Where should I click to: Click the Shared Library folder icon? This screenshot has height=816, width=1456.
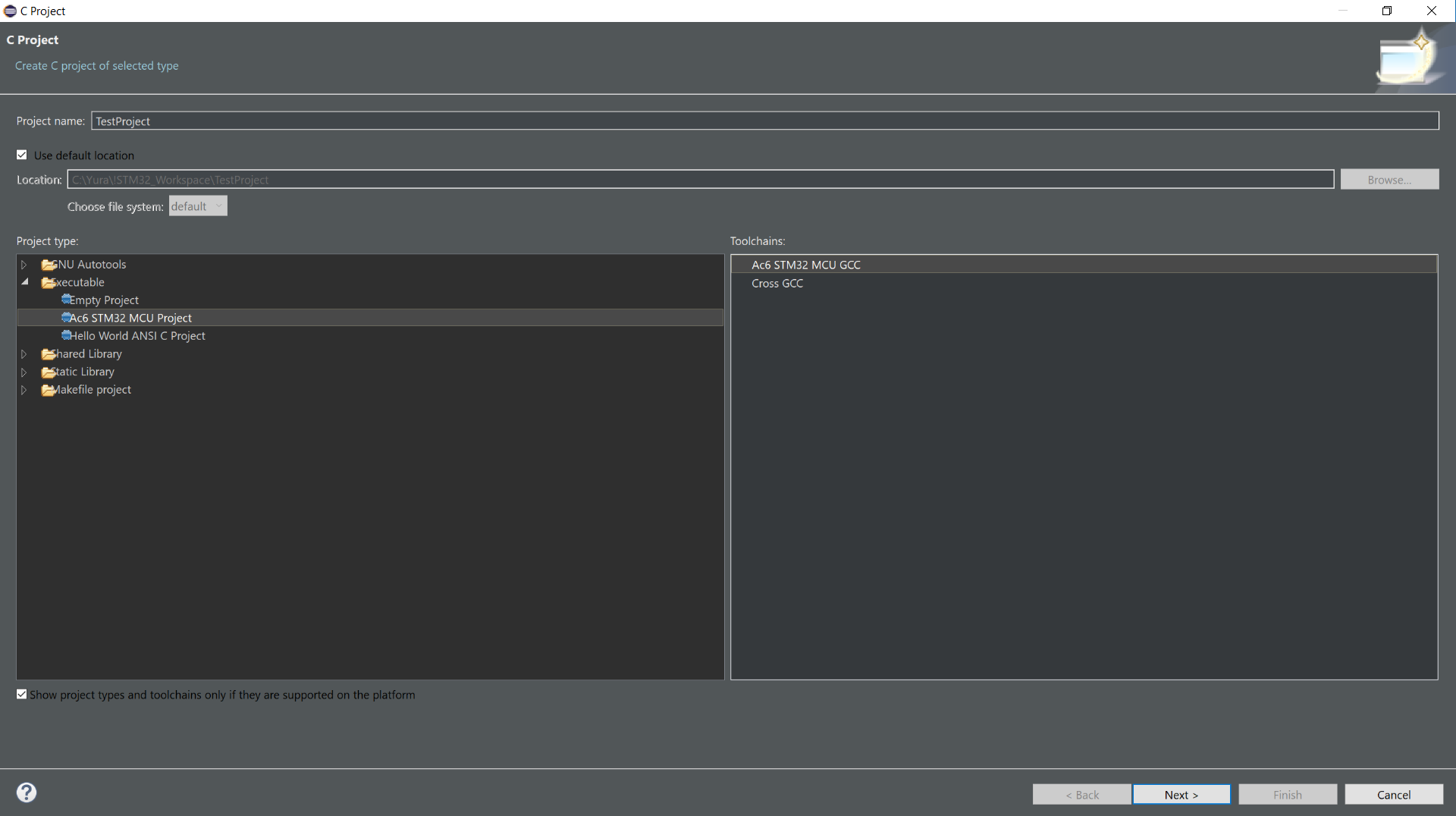tap(49, 354)
